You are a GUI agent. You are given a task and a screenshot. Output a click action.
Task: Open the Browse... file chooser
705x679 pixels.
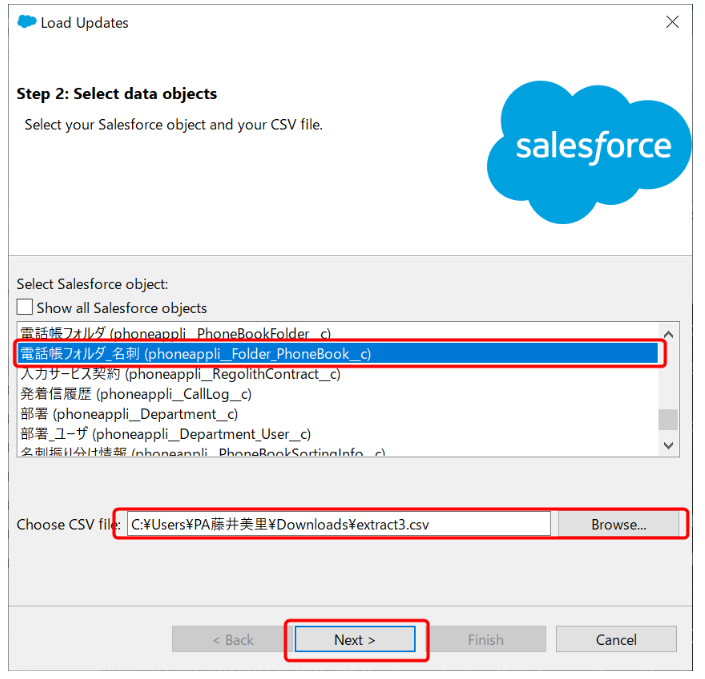pyautogui.click(x=619, y=524)
